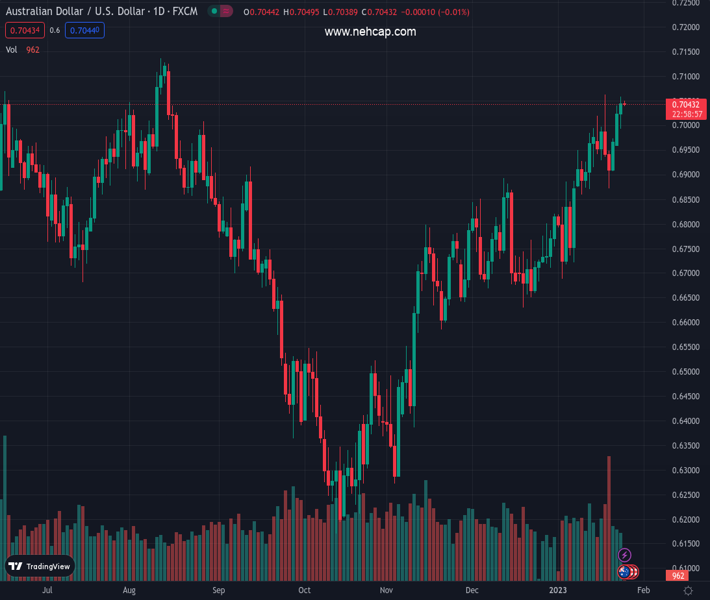Viewport: 710px width, 600px height.
Task: Click the Australian flag economic event icon
Action: pos(624,572)
